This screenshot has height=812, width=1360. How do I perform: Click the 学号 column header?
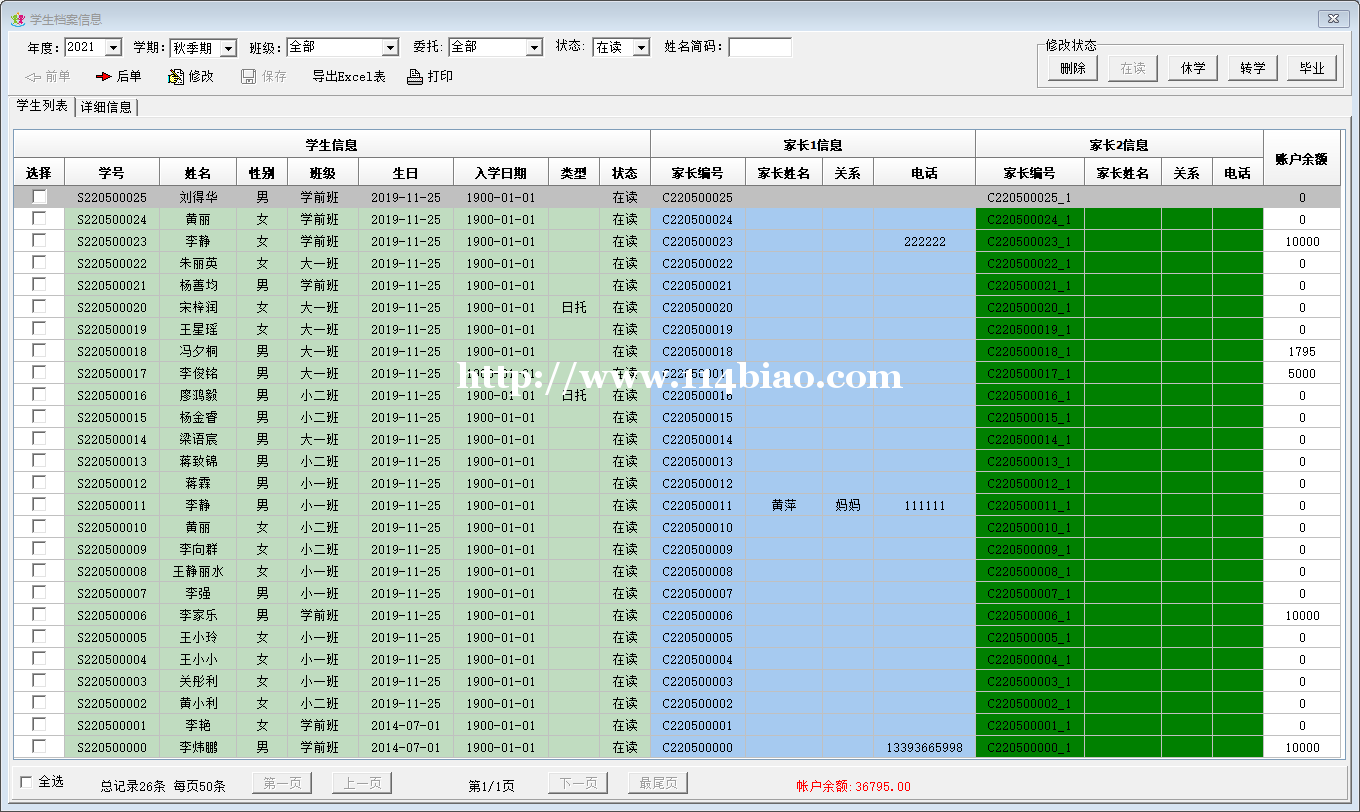click(x=111, y=172)
